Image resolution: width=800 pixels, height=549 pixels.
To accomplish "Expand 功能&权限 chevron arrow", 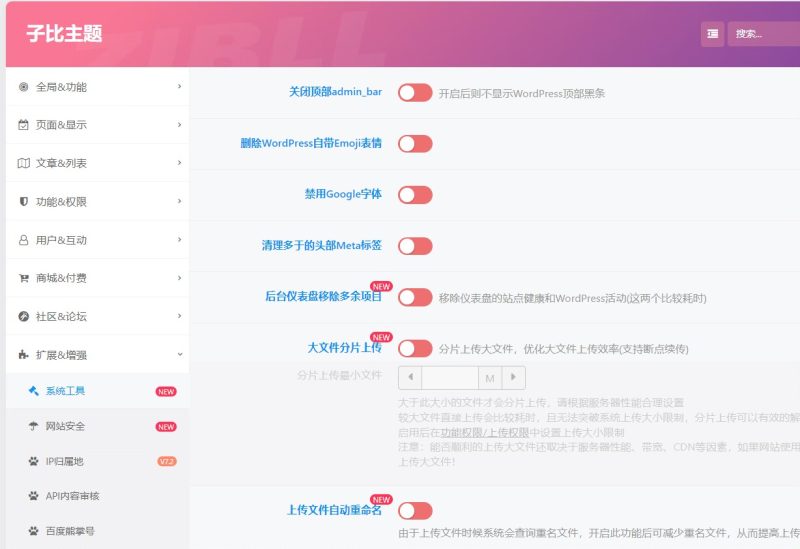I will (180, 201).
